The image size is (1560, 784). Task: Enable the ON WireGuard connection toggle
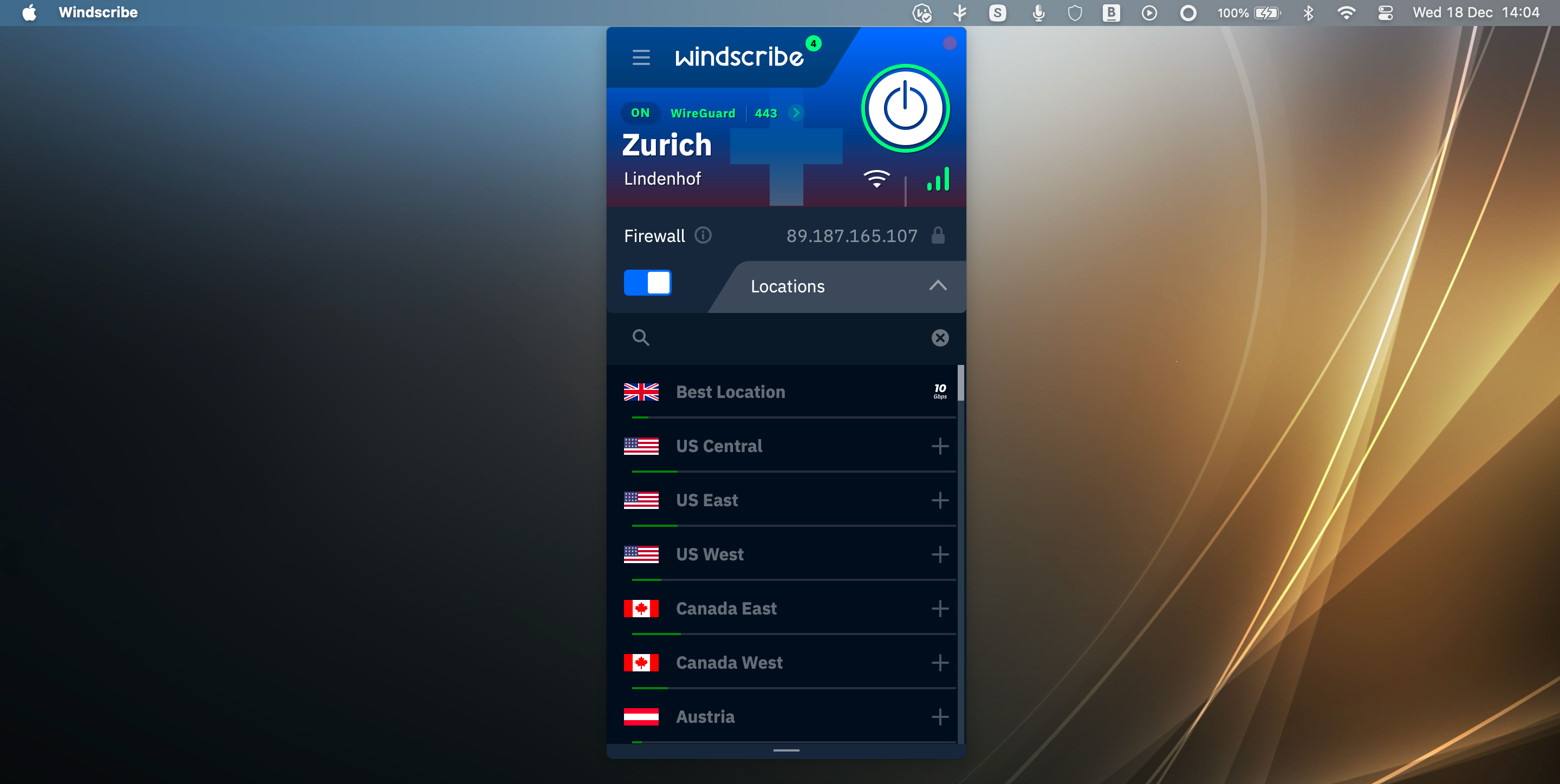[x=640, y=113]
